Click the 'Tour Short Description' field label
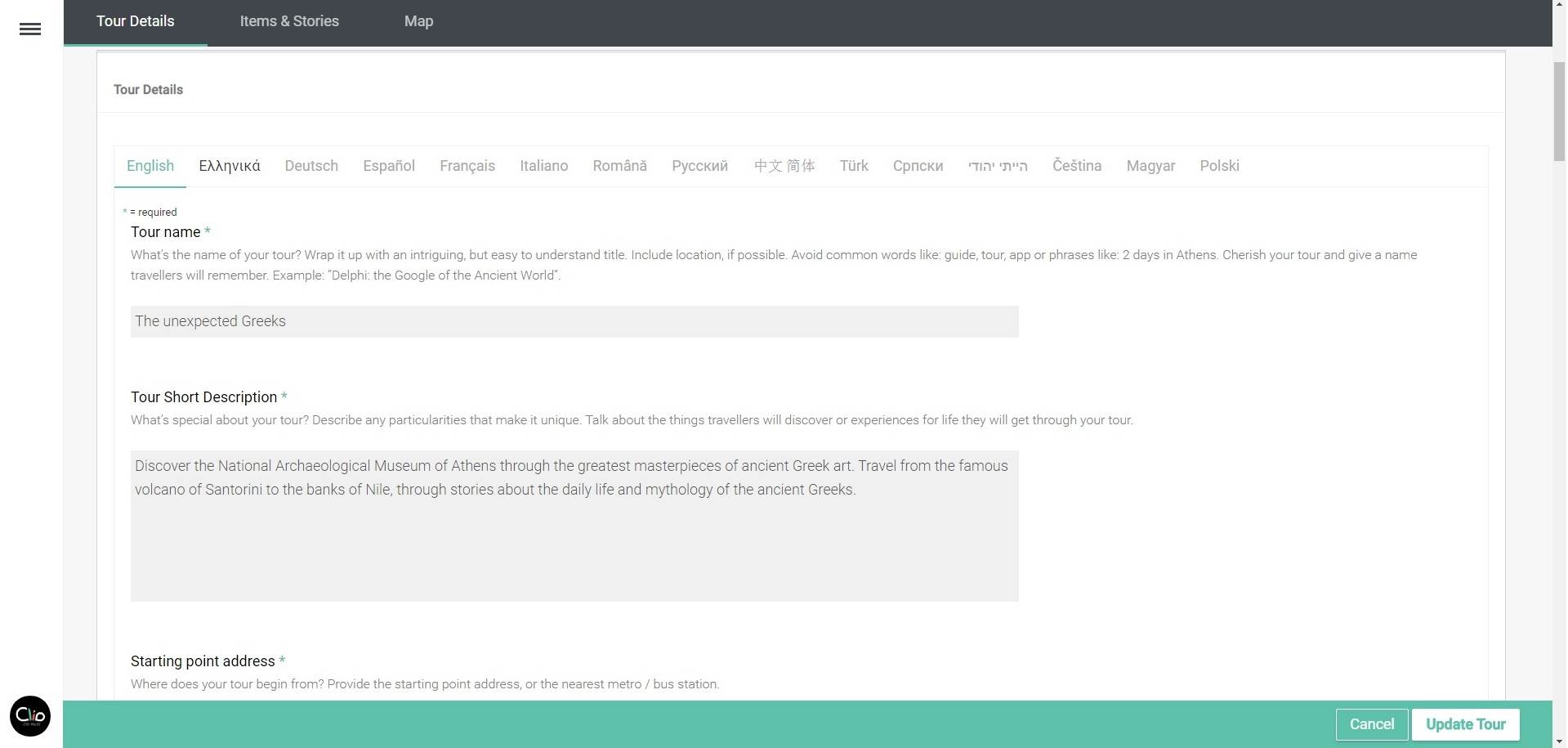Viewport: 1568px width, 748px height. coord(204,397)
